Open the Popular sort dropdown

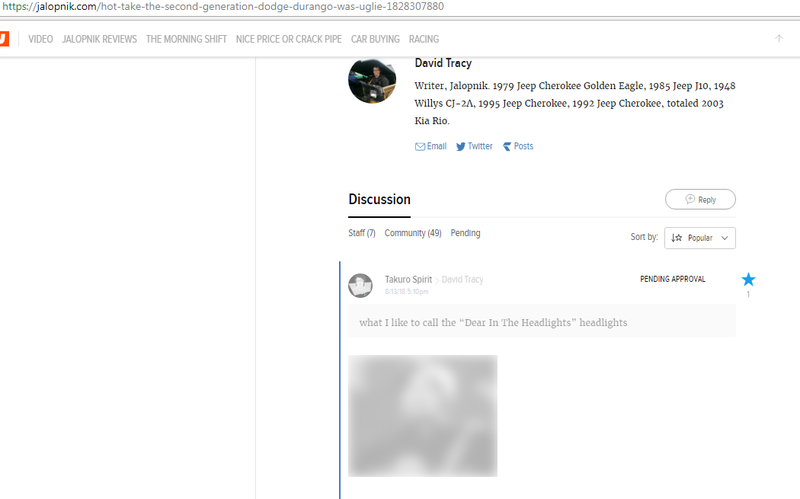pyautogui.click(x=700, y=238)
